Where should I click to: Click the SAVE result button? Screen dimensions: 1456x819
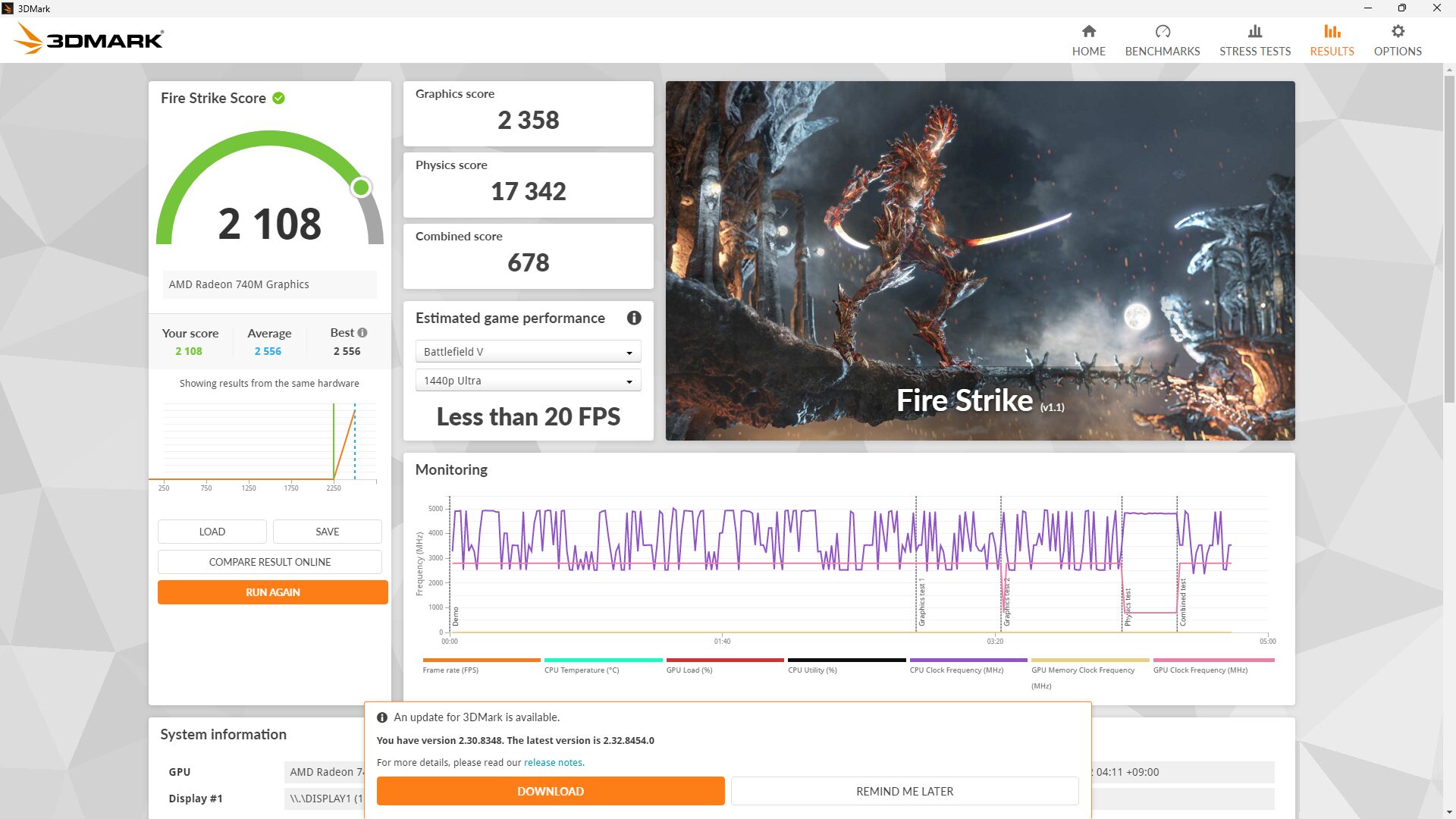pos(327,531)
